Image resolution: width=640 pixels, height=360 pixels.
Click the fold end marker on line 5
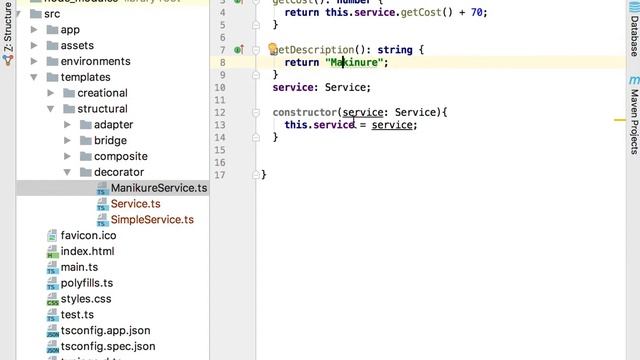256,25
